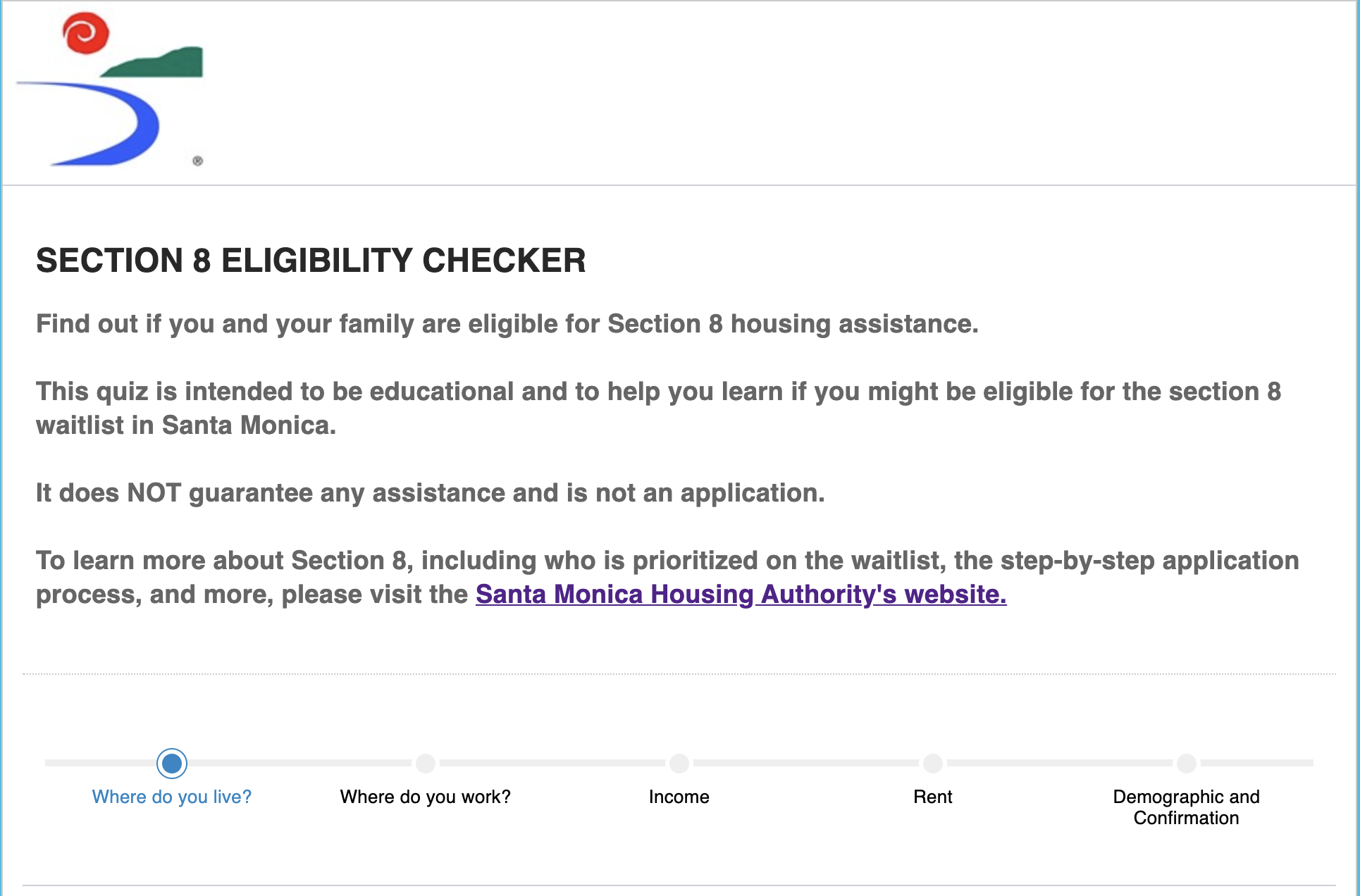Switch to the "Where do you work?" label
This screenshot has height=896, width=1360.
[426, 797]
